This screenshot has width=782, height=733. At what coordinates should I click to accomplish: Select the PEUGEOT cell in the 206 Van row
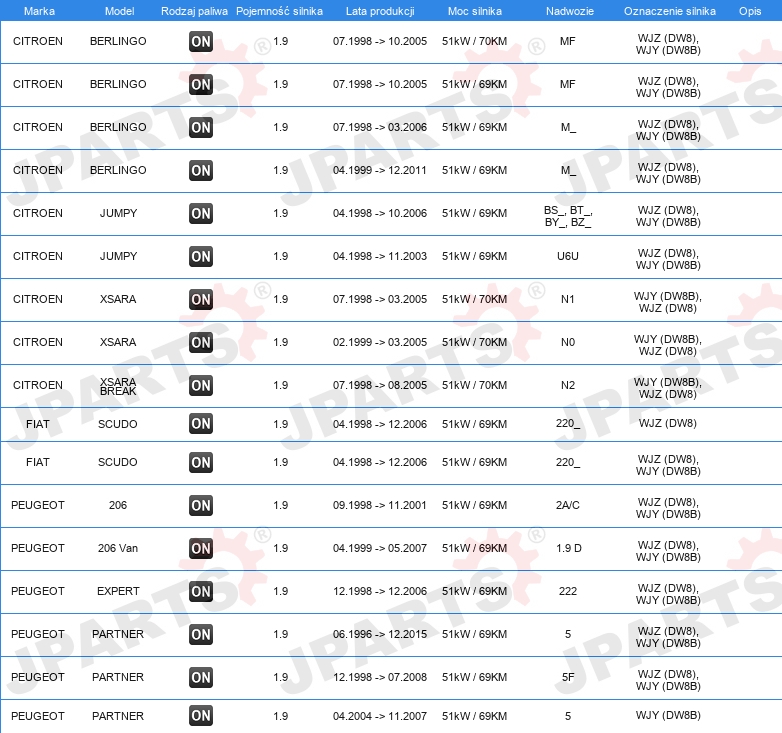38,548
